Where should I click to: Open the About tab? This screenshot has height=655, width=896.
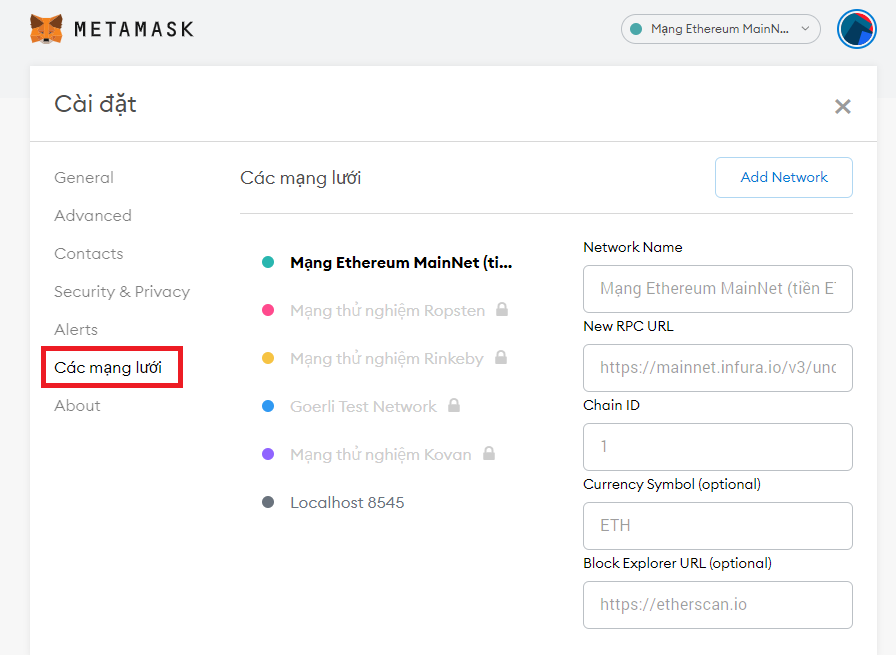pyautogui.click(x=77, y=406)
